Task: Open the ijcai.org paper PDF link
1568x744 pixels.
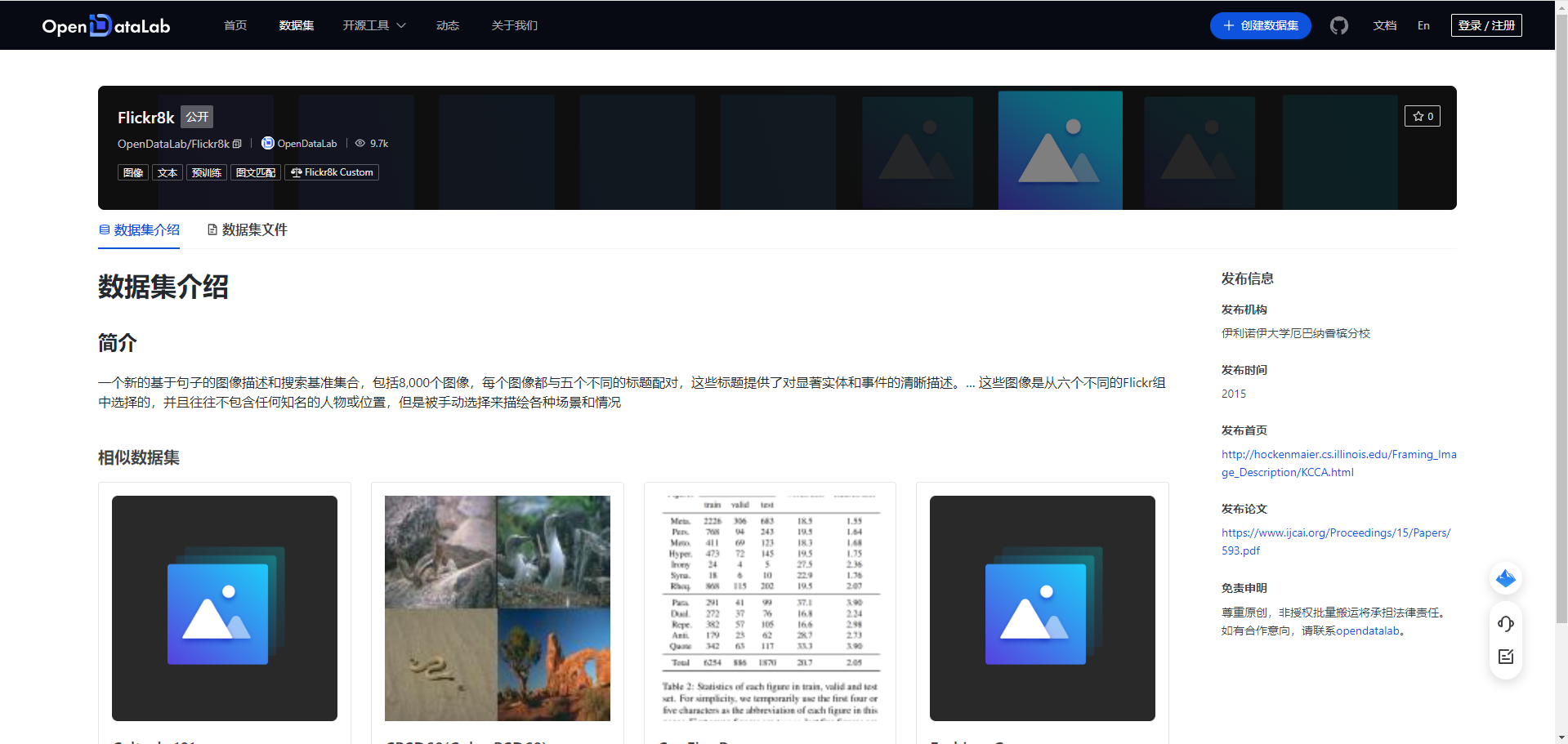Action: [x=1336, y=541]
